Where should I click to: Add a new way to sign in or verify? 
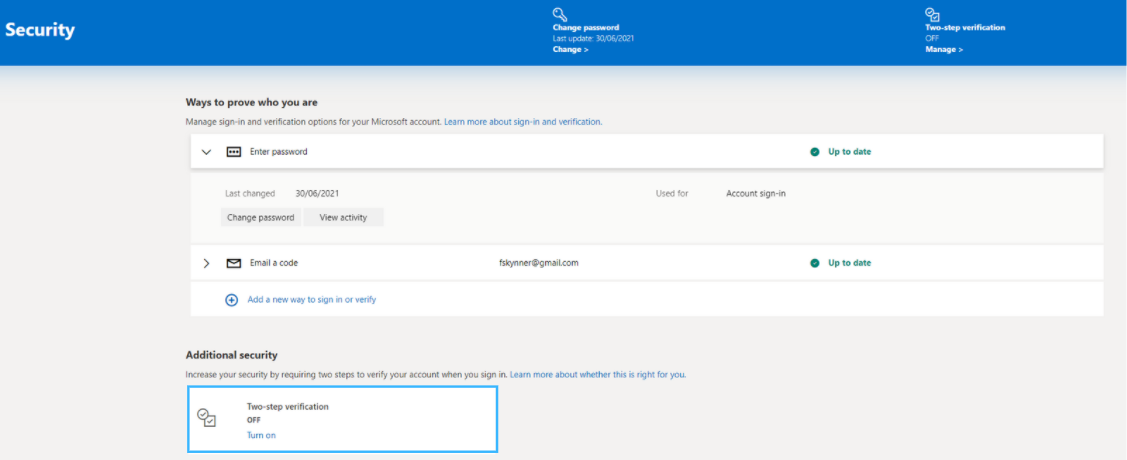[312, 300]
